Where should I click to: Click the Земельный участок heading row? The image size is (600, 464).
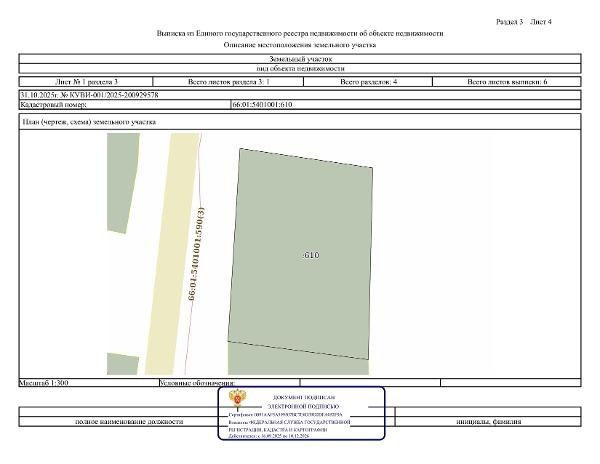point(300,59)
